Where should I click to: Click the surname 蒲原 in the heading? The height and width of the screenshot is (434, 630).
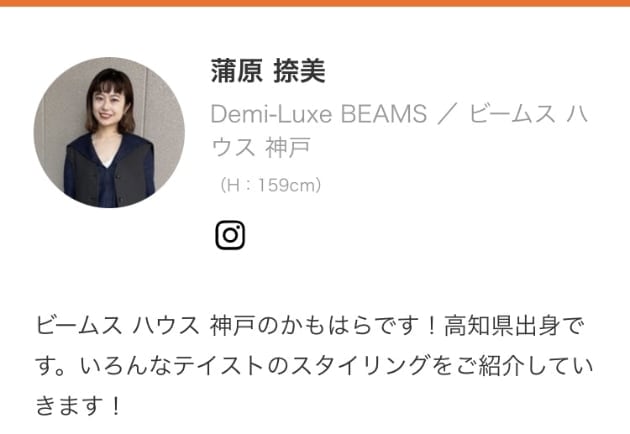(237, 71)
